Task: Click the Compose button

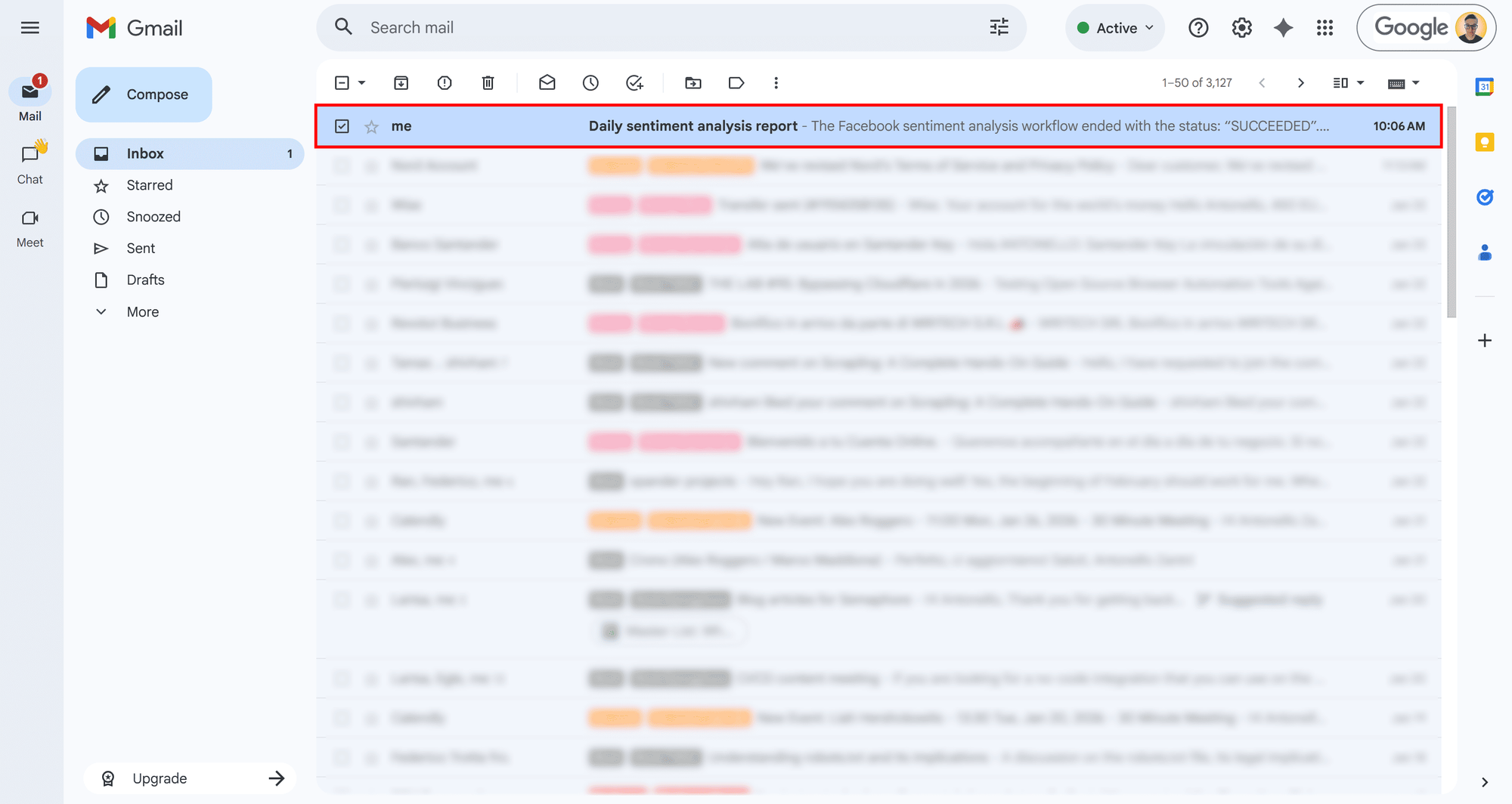Action: tap(143, 94)
